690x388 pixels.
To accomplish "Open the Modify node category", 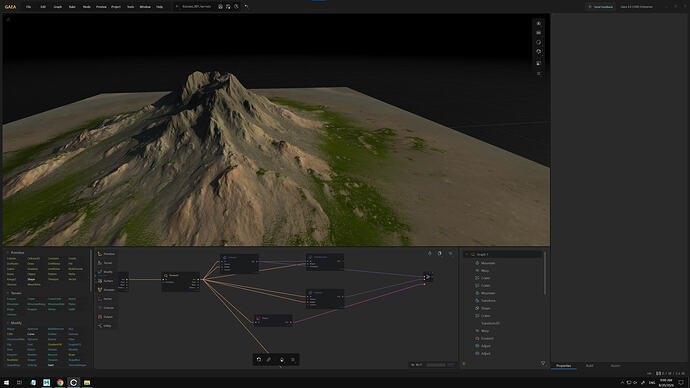I will click(106, 272).
